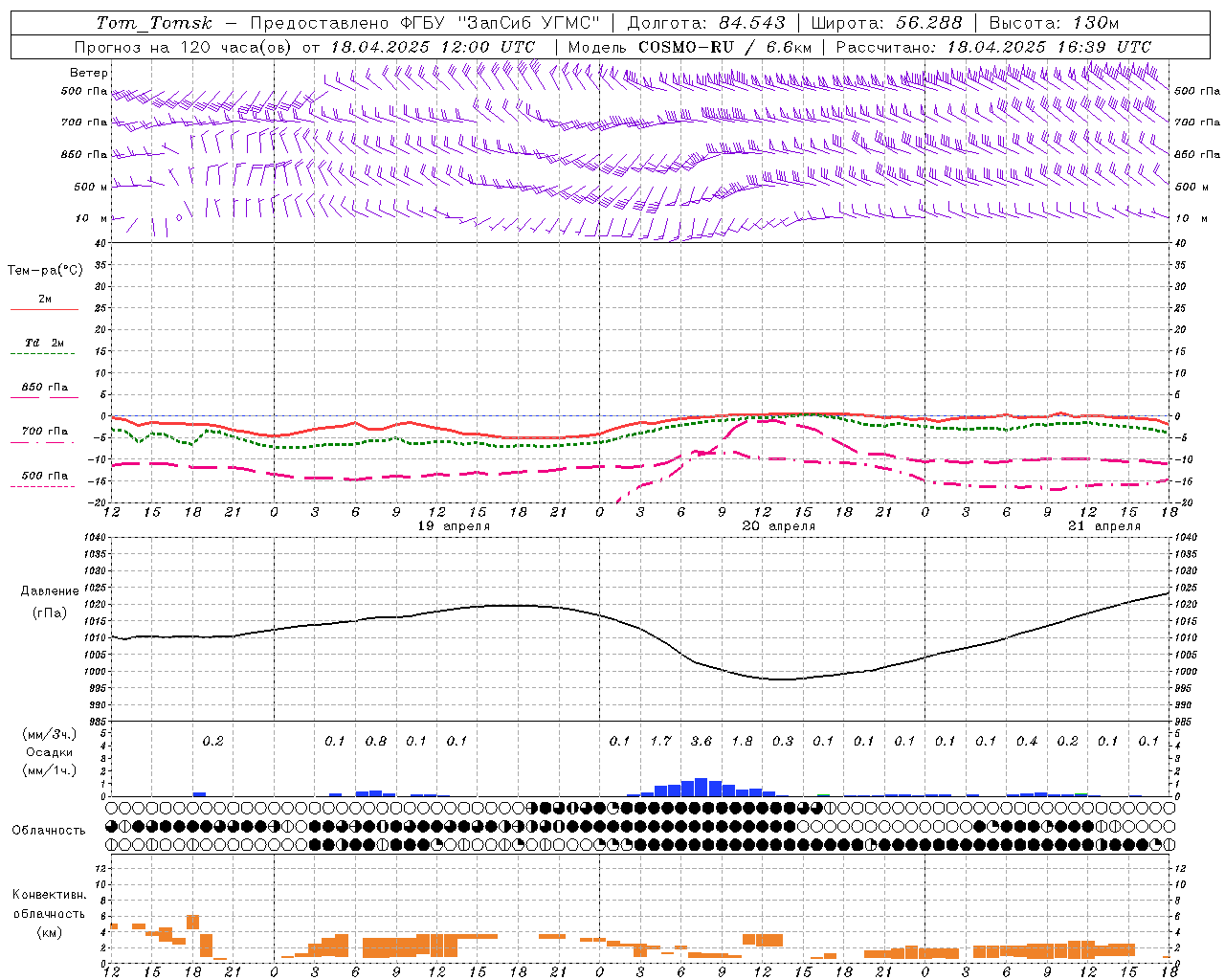Click the Td 2м legend label
Image resolution: width=1225 pixels, height=980 pixels.
pos(44,343)
